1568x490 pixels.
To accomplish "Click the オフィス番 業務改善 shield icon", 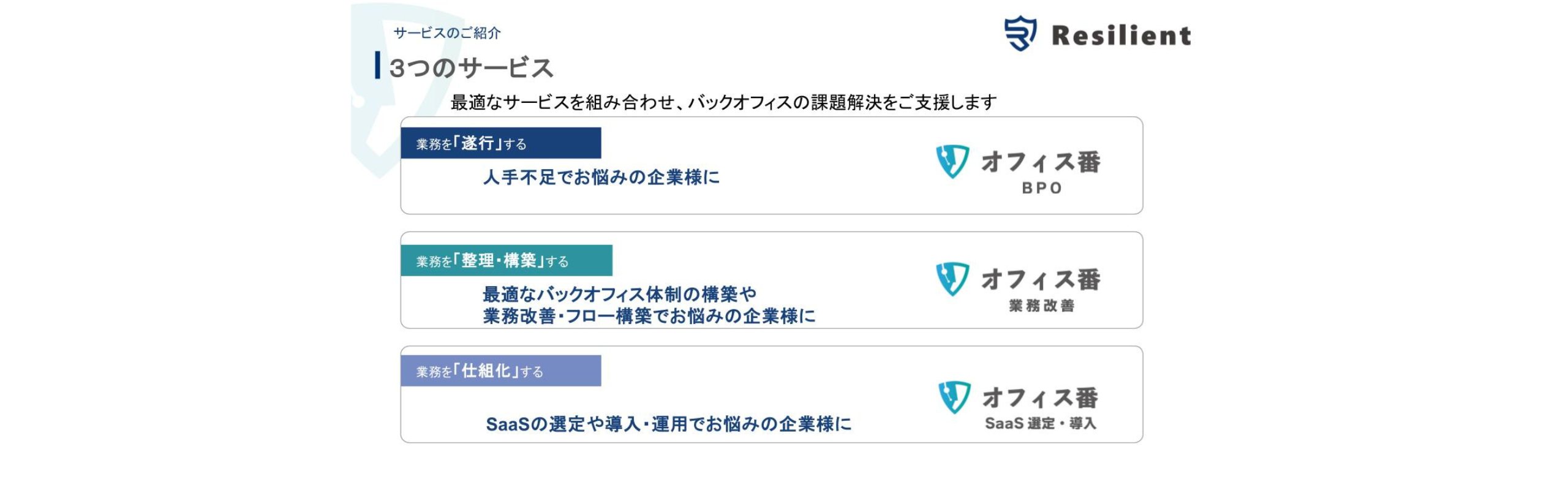I will [x=952, y=279].
